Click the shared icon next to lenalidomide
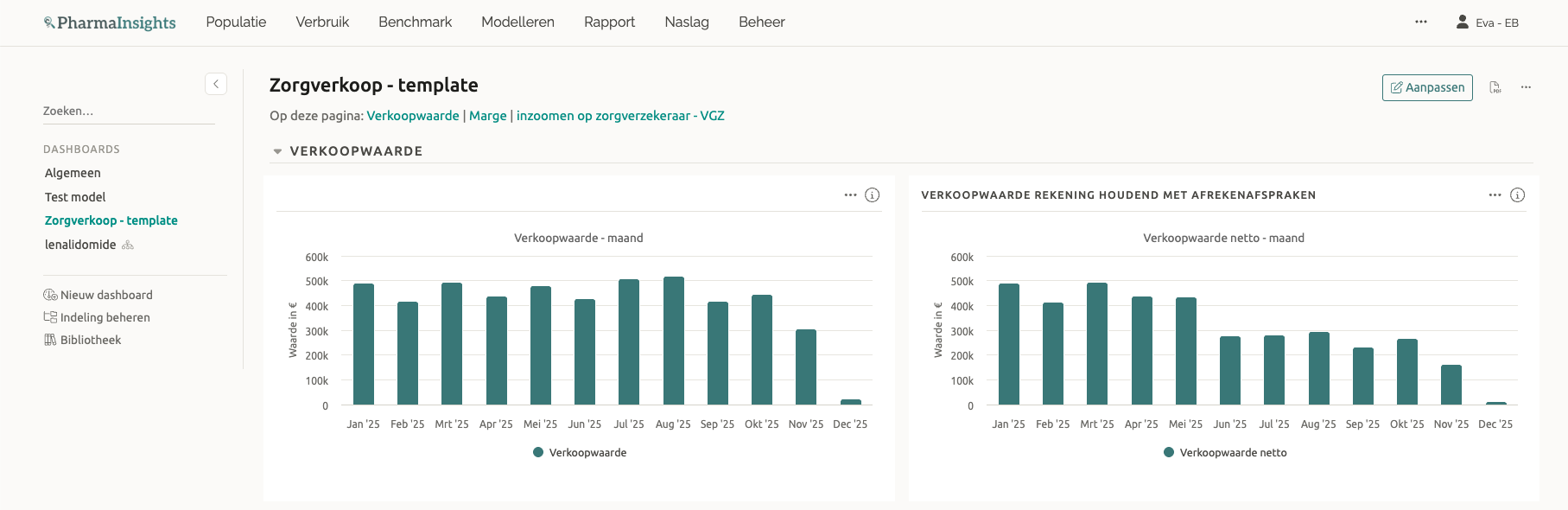This screenshot has height=510, width=1568. (128, 245)
